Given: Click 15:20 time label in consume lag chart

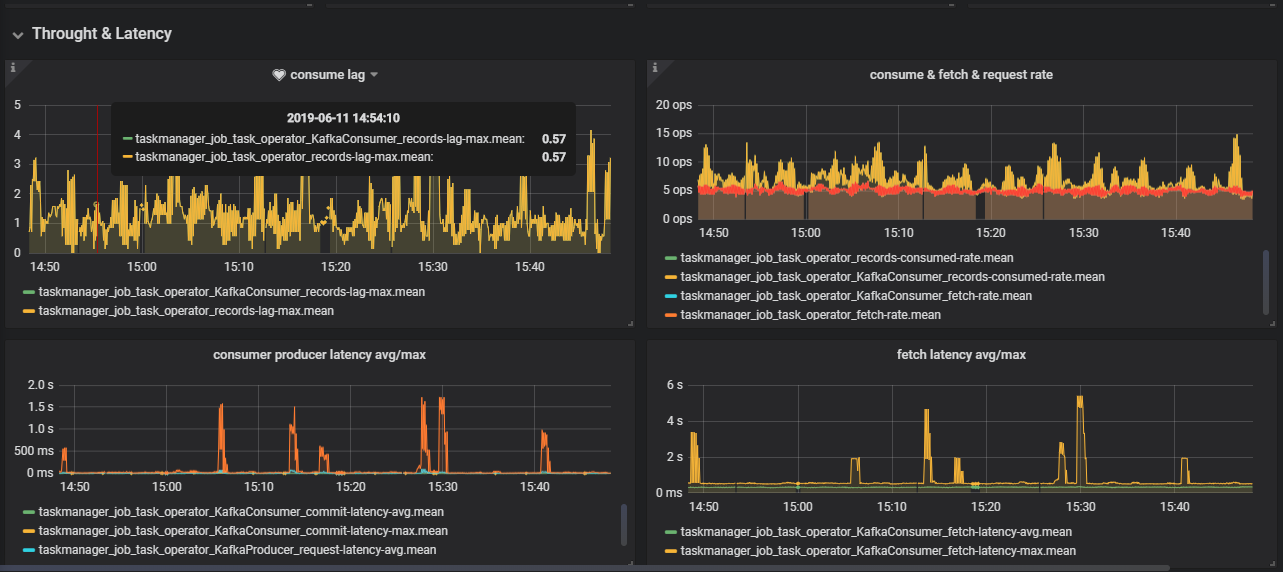Looking at the screenshot, I should 335,267.
